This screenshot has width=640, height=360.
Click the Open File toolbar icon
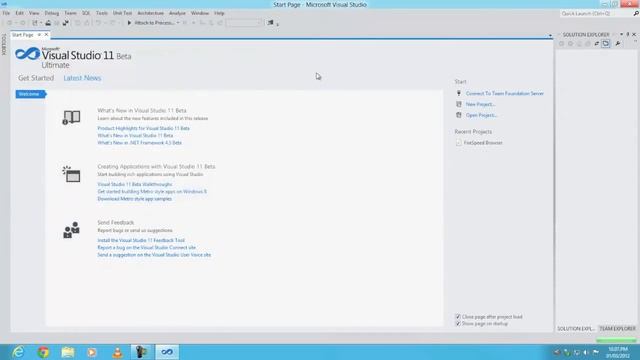pyautogui.click(x=48, y=23)
